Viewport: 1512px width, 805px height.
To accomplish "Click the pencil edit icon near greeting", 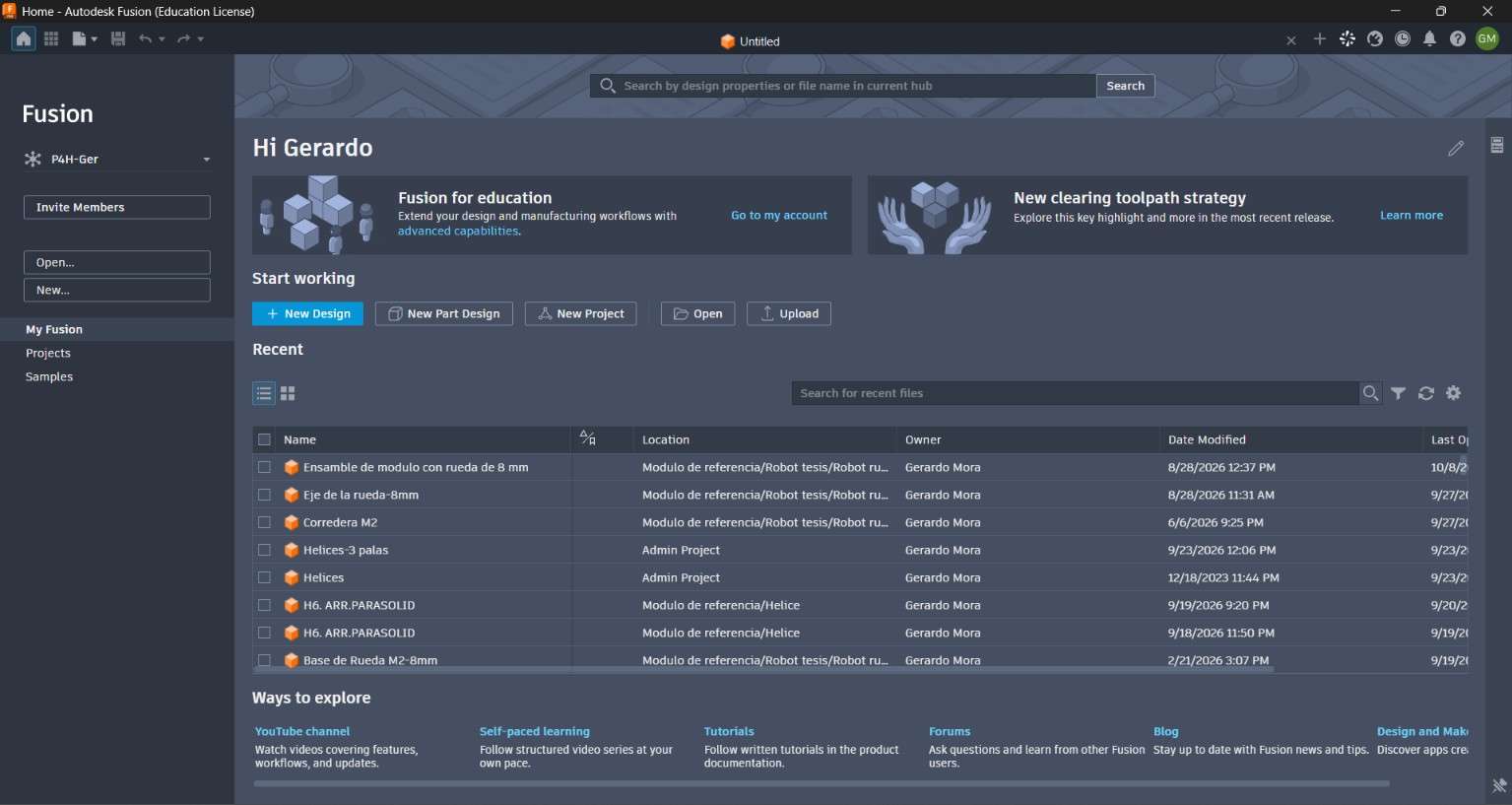I will click(x=1456, y=148).
